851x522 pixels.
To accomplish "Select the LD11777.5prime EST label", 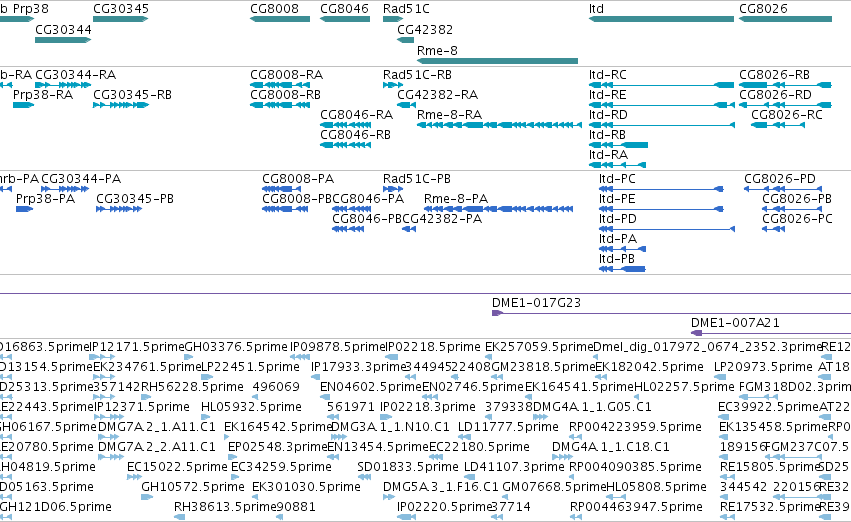I will pos(508,427).
